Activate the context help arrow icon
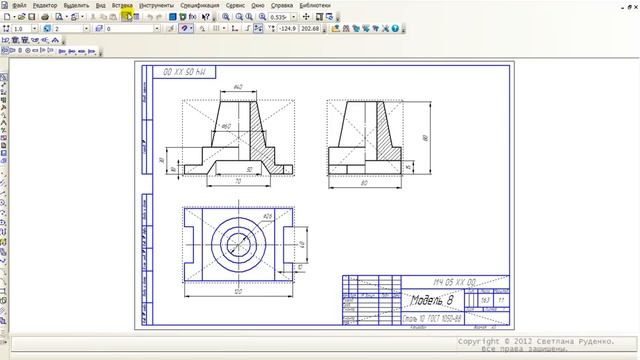The image size is (640, 360). tap(206, 17)
